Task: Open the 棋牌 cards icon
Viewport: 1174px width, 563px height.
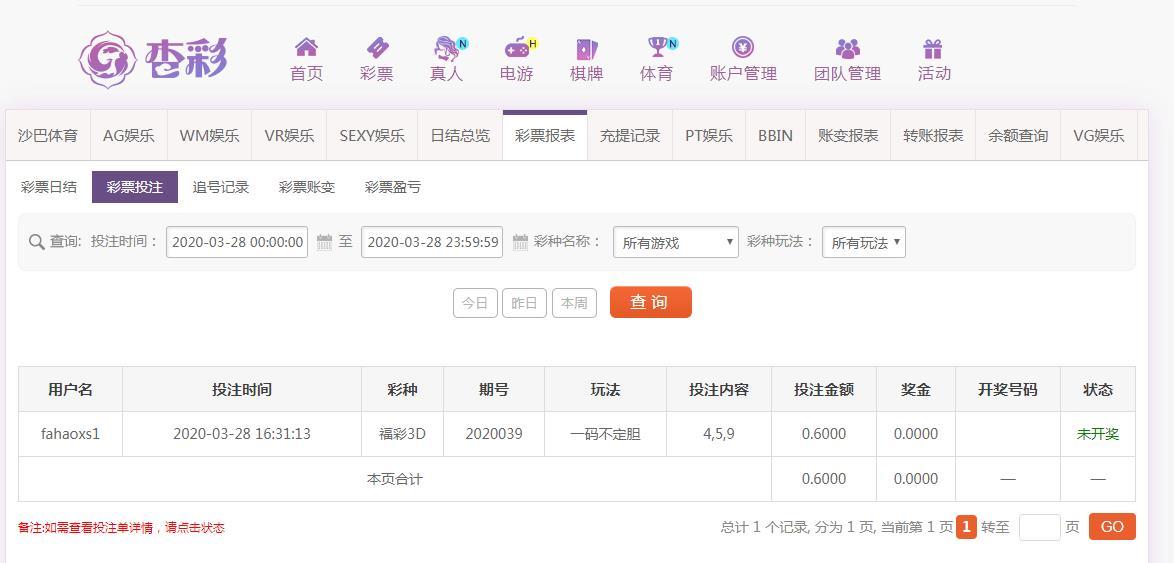Action: pyautogui.click(x=586, y=49)
